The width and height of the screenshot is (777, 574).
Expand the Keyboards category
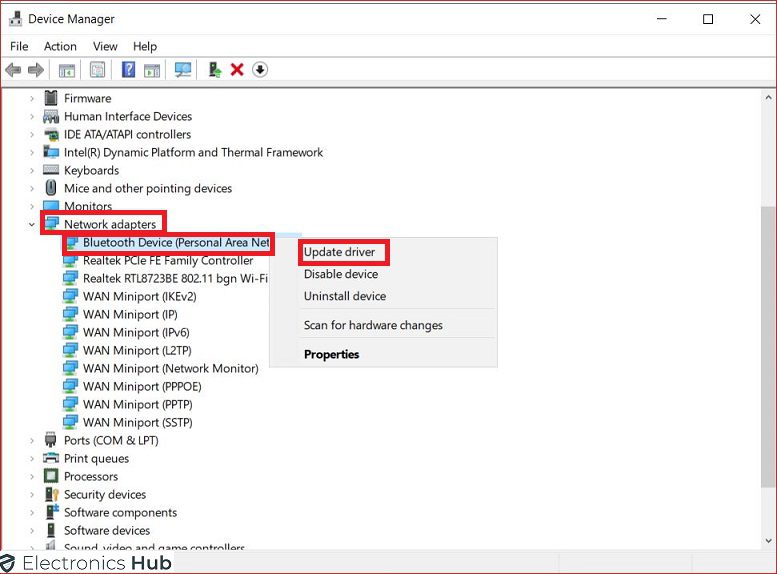tap(32, 171)
